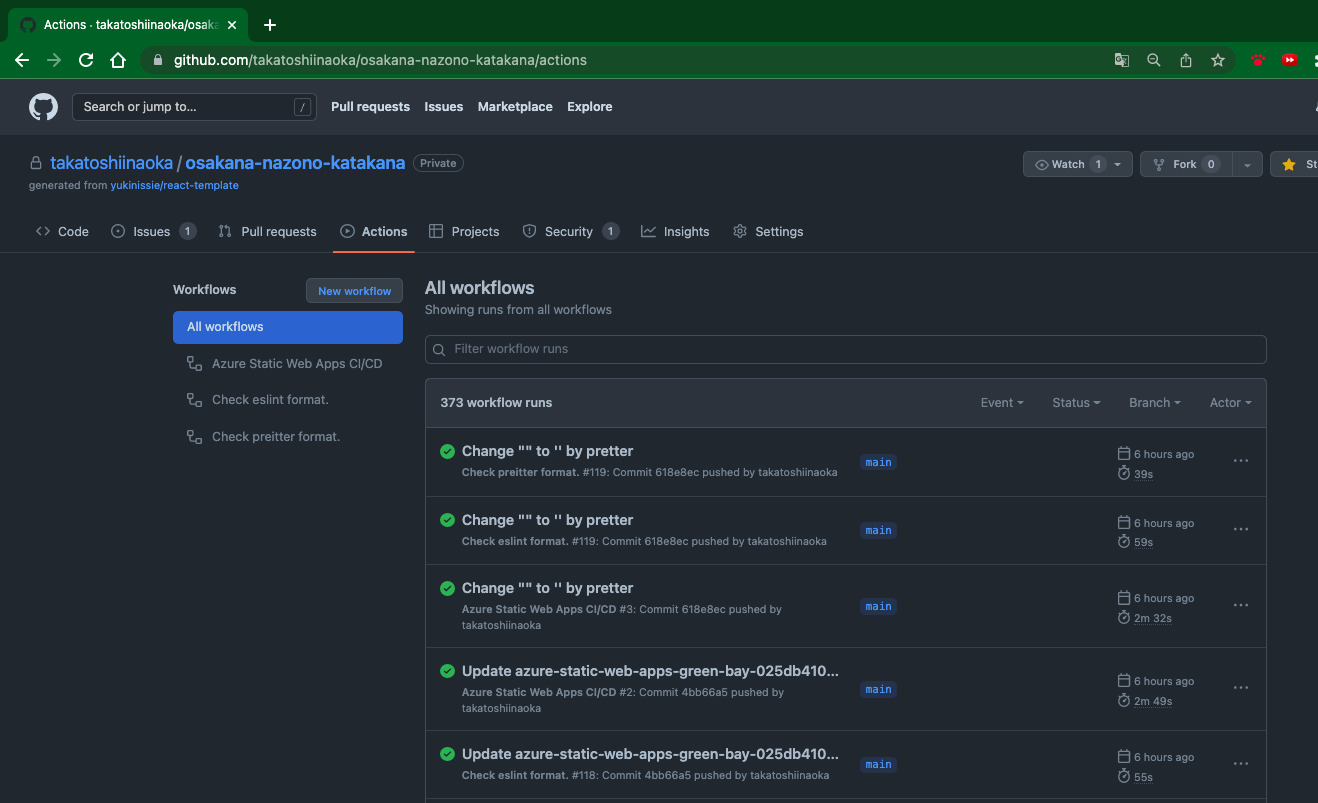Click the share page icon
This screenshot has height=803, width=1318.
tap(1186, 60)
